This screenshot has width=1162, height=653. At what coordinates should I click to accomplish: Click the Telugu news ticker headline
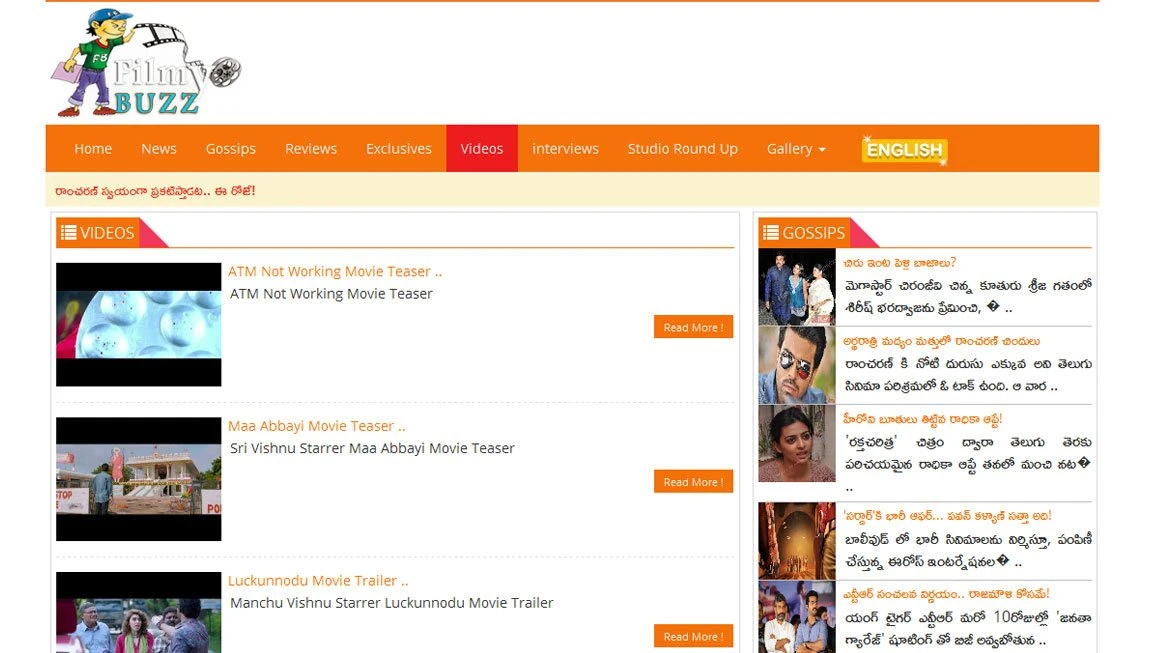point(155,190)
